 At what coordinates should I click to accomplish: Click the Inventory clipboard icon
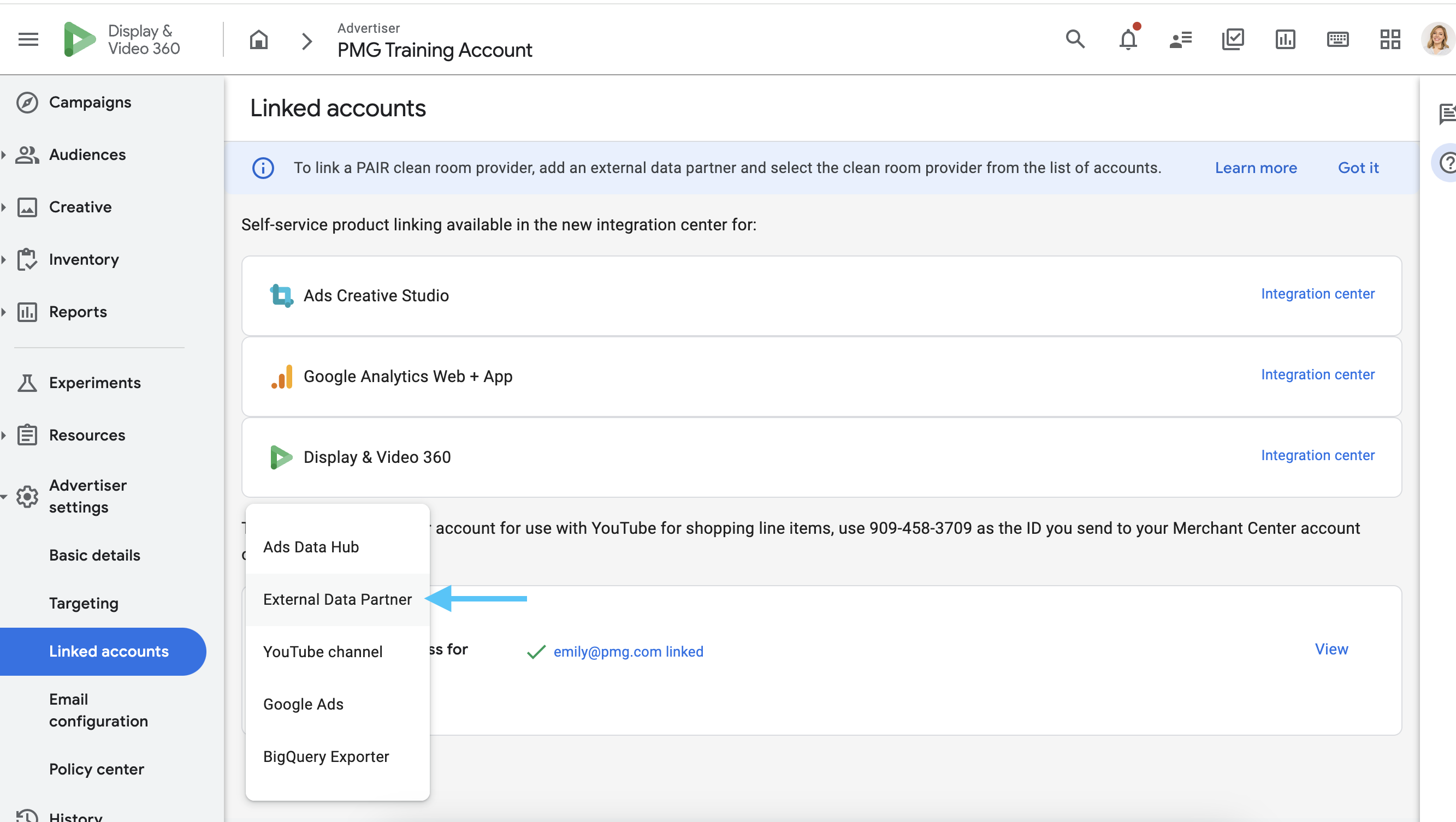[x=28, y=259]
